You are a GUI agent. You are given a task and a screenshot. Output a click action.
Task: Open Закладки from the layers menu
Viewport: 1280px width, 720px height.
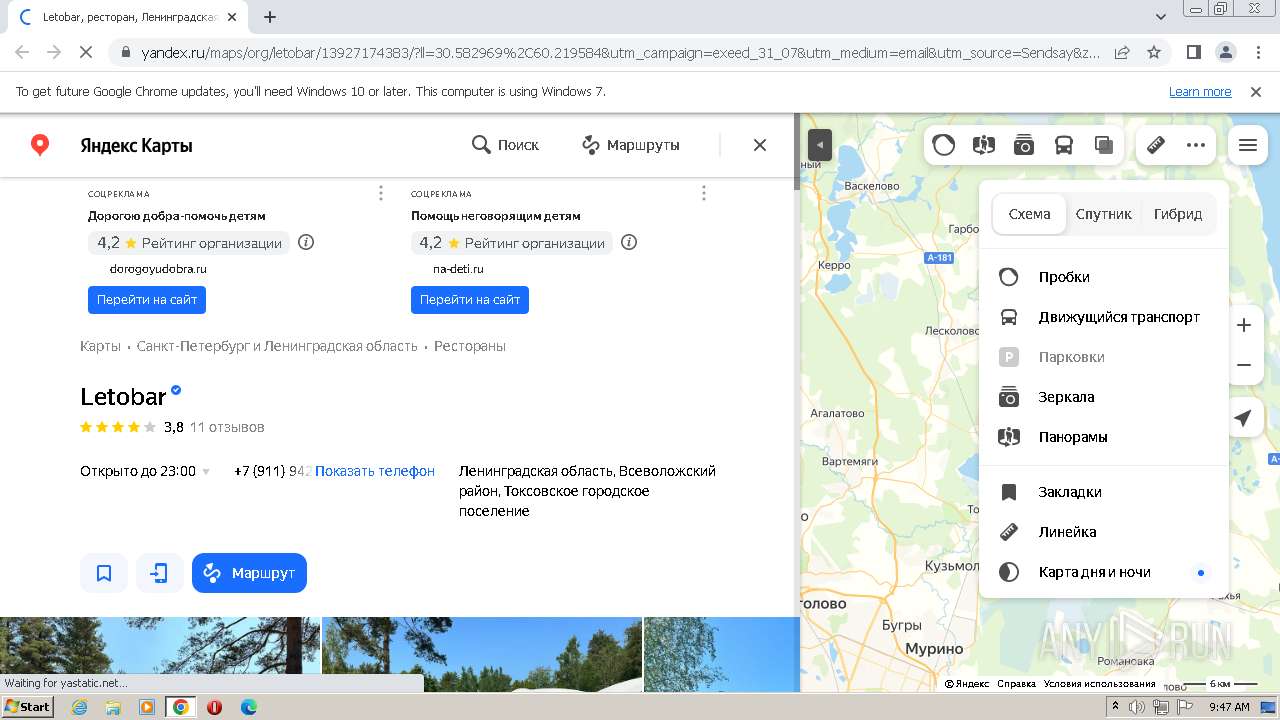[x=1103, y=492]
